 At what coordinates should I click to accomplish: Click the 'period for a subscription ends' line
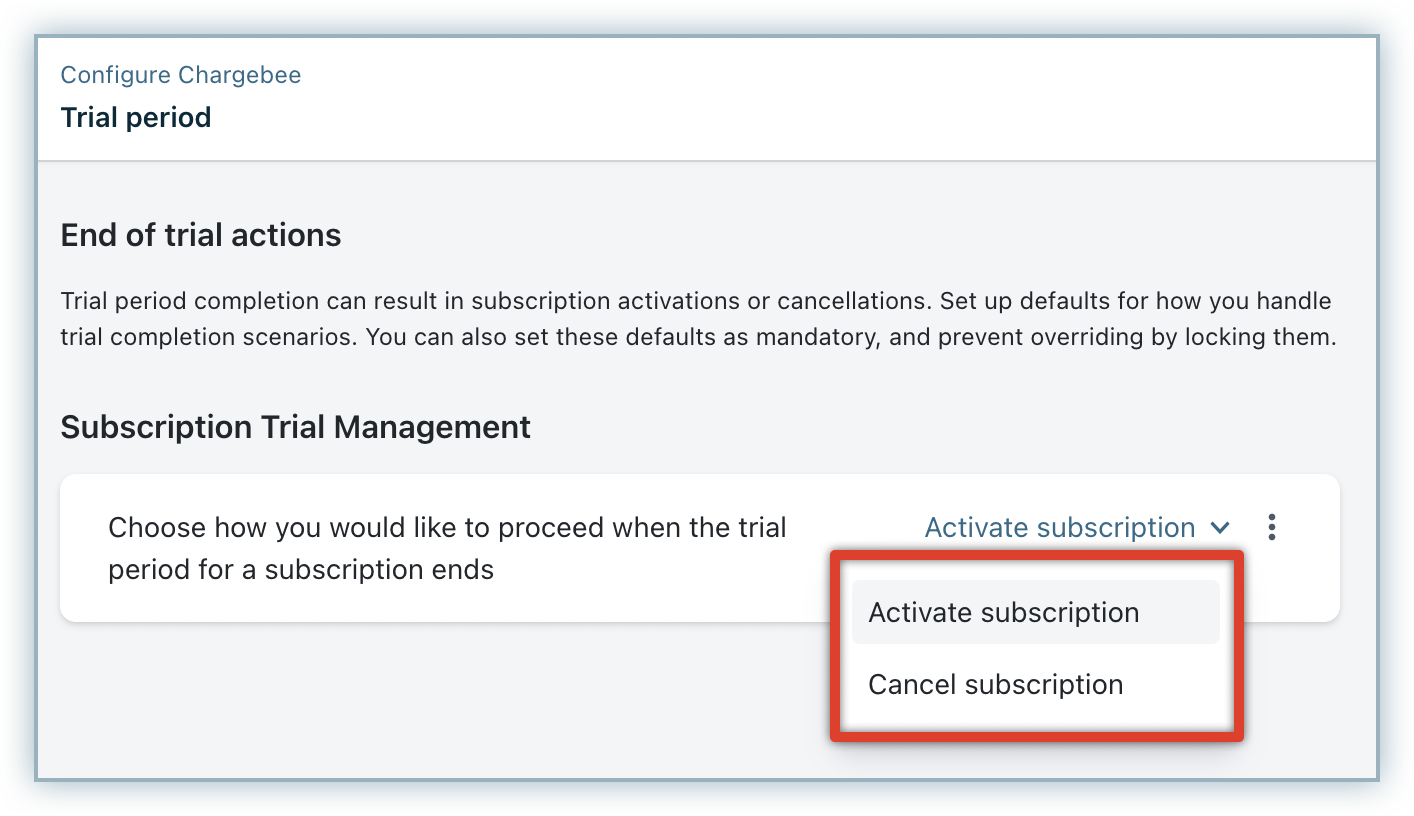(x=301, y=570)
